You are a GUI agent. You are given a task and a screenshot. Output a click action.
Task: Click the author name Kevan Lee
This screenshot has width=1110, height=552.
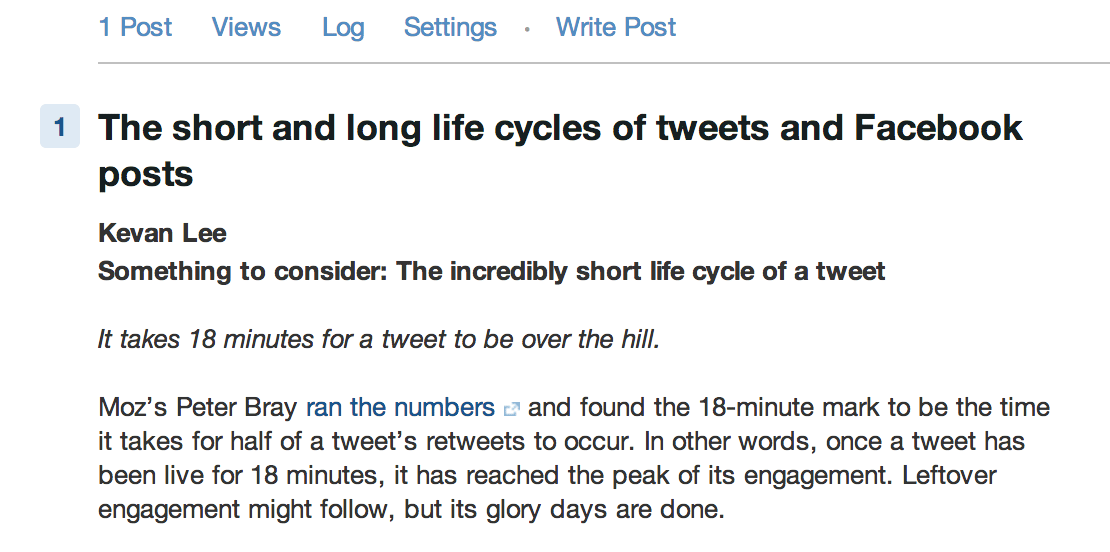[x=162, y=233]
